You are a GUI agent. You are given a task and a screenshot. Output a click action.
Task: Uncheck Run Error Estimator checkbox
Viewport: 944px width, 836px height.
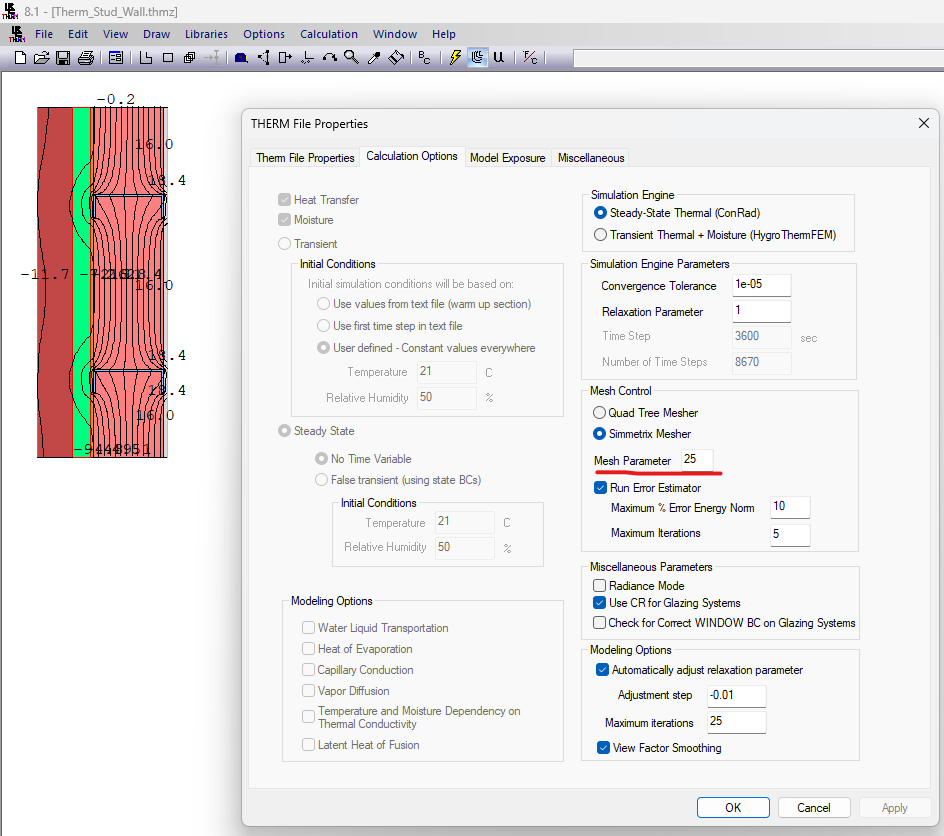(600, 488)
